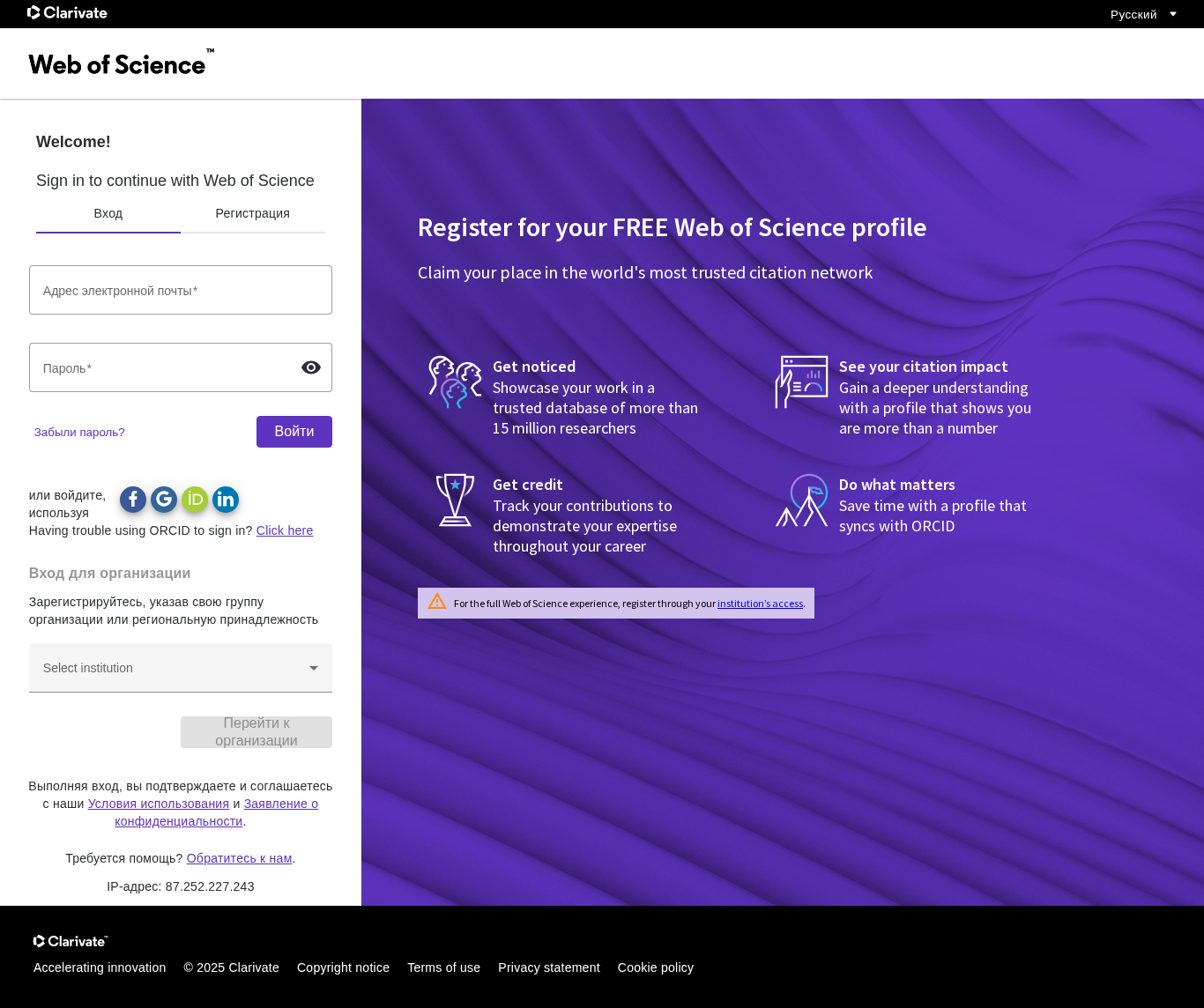Open the Русский language dropdown
Viewport: 1204px width, 1008px height.
coord(1144,14)
